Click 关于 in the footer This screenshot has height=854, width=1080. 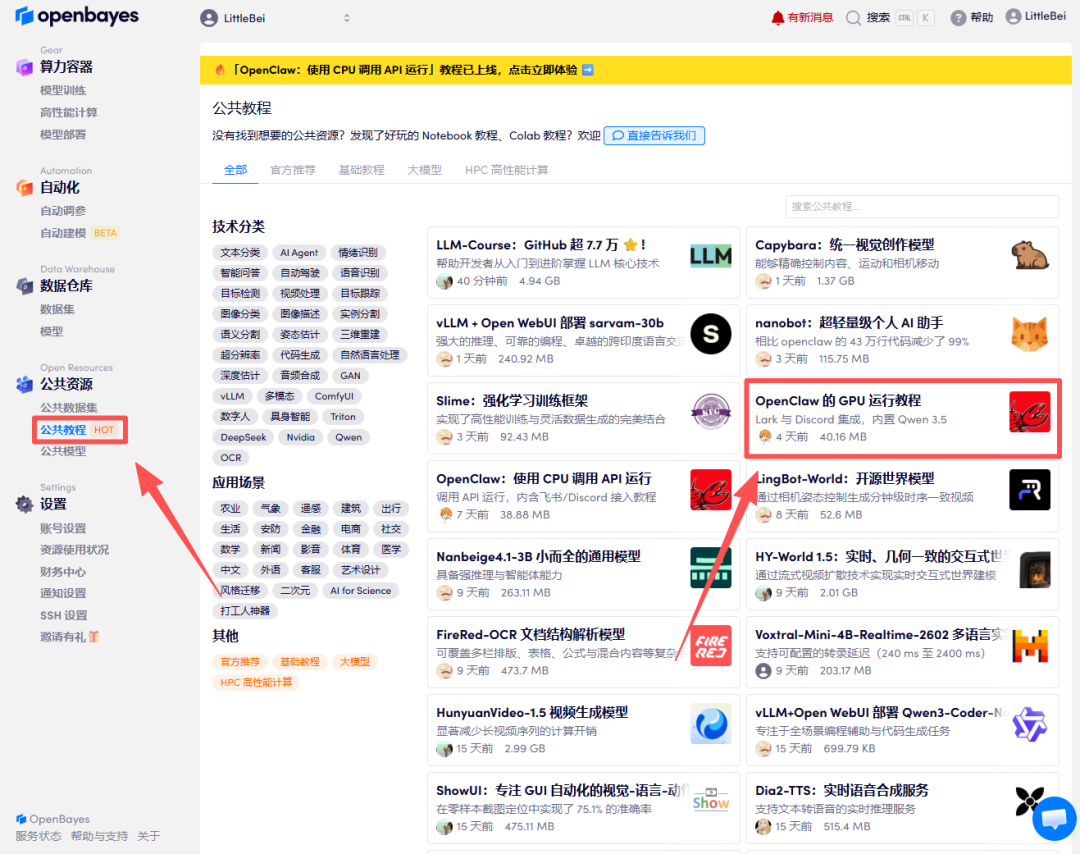pos(148,836)
